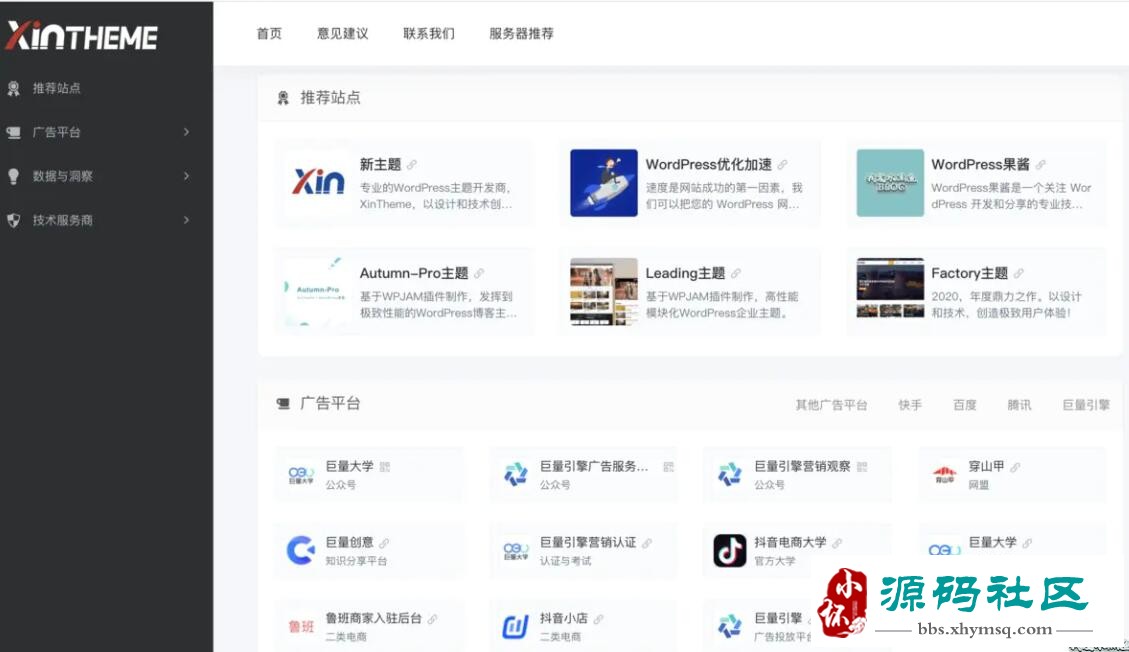The width and height of the screenshot is (1129, 652).
Task: Click the TikTok logo of 抖音电商大学
Action: tap(729, 551)
